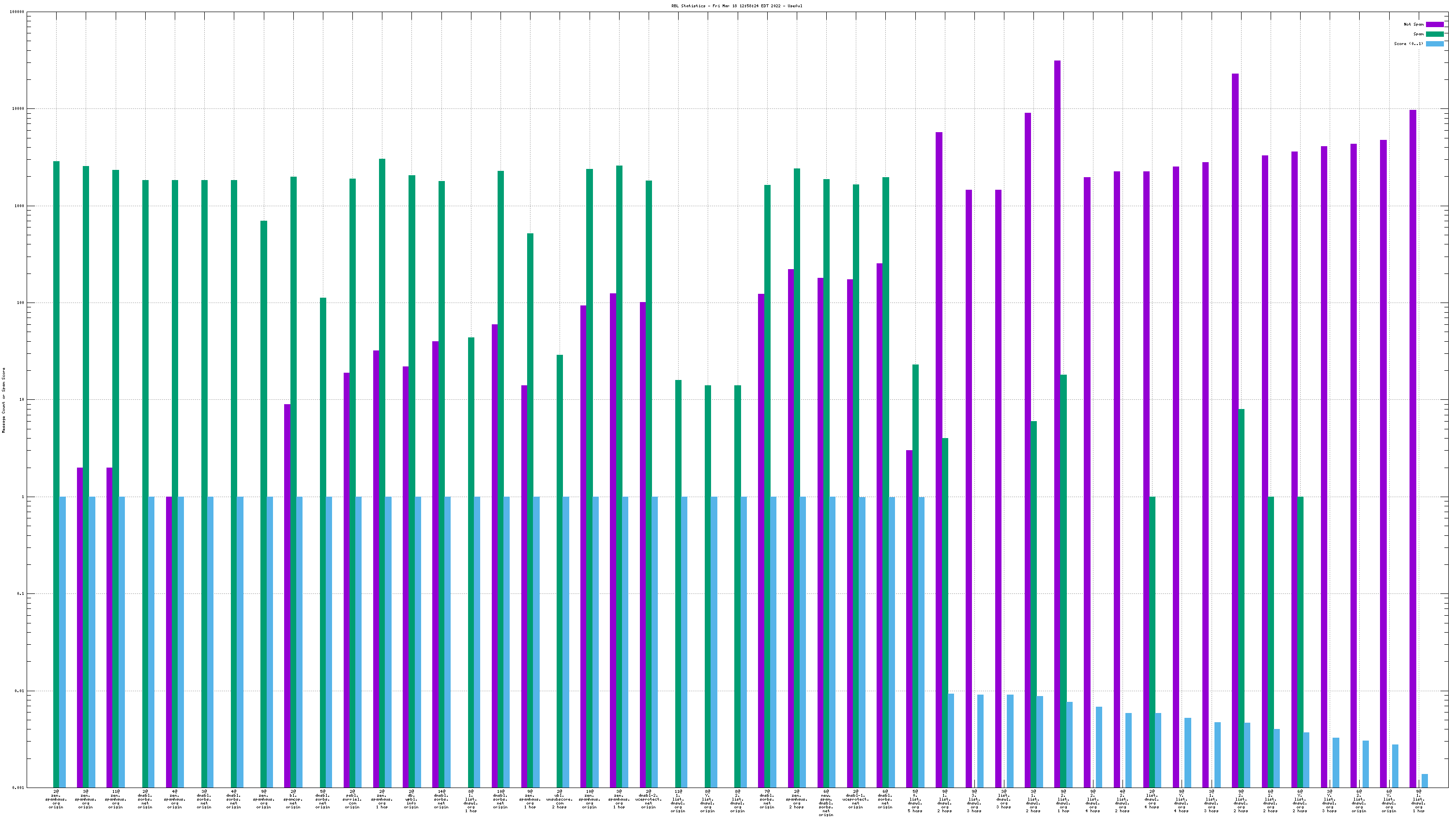Click the 'Message Count or Spam Score' axis title
Screen dimensions: 1456x819
tap(3, 400)
